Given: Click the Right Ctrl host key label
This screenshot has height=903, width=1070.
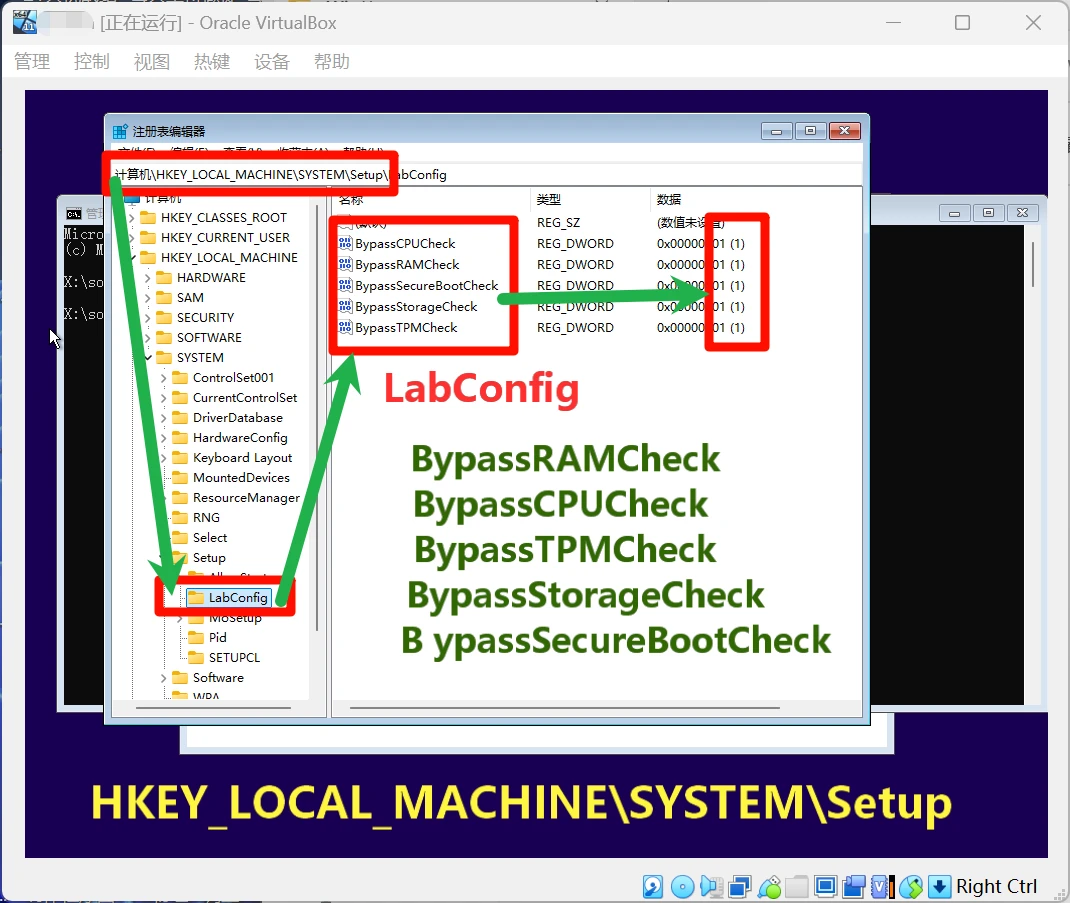Looking at the screenshot, I should [996, 887].
